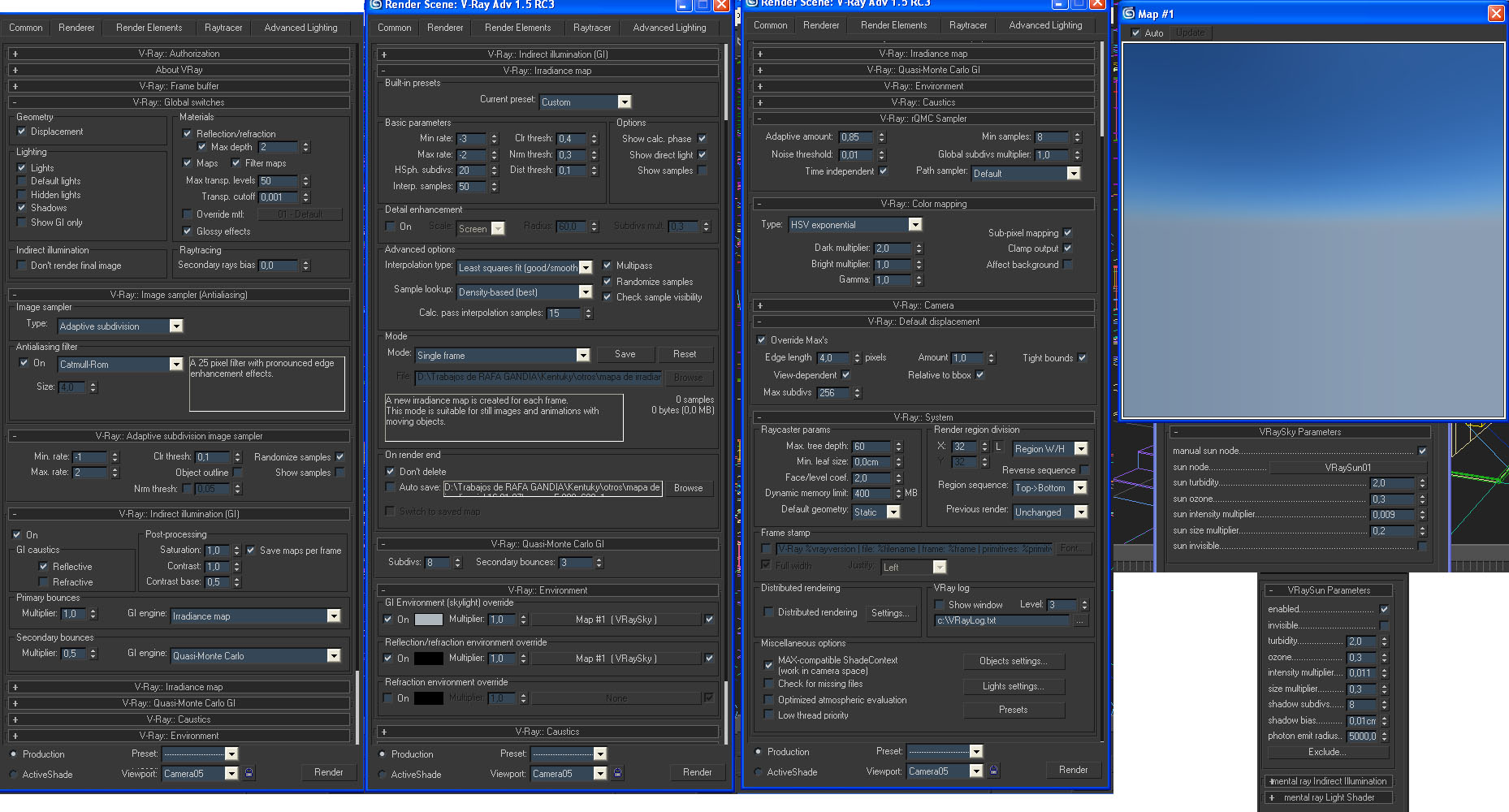Image resolution: width=1509 pixels, height=812 pixels.
Task: Open the irradiance Mode Single frame dropdown
Action: click(x=502, y=356)
